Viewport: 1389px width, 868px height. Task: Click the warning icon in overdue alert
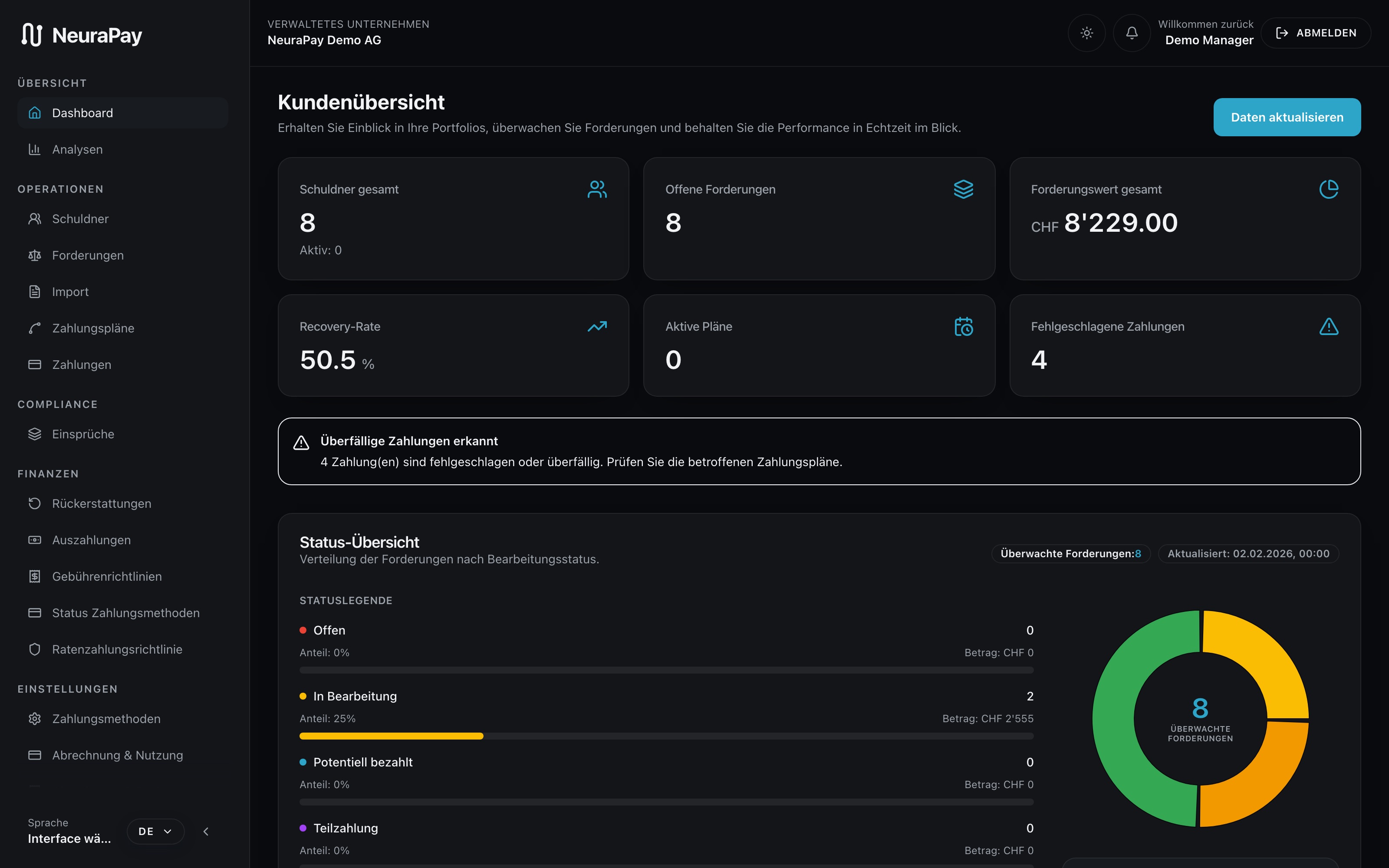coord(301,443)
